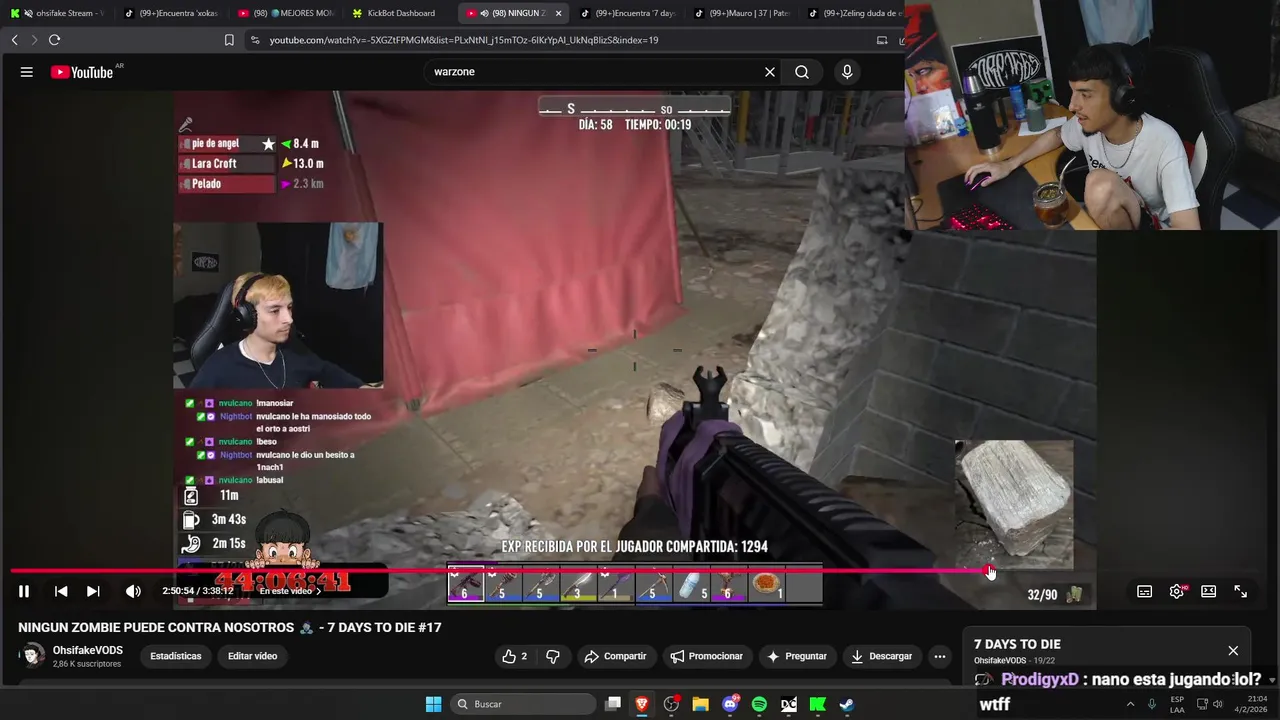Like the video
Image resolution: width=1280 pixels, height=720 pixels.
514,656
